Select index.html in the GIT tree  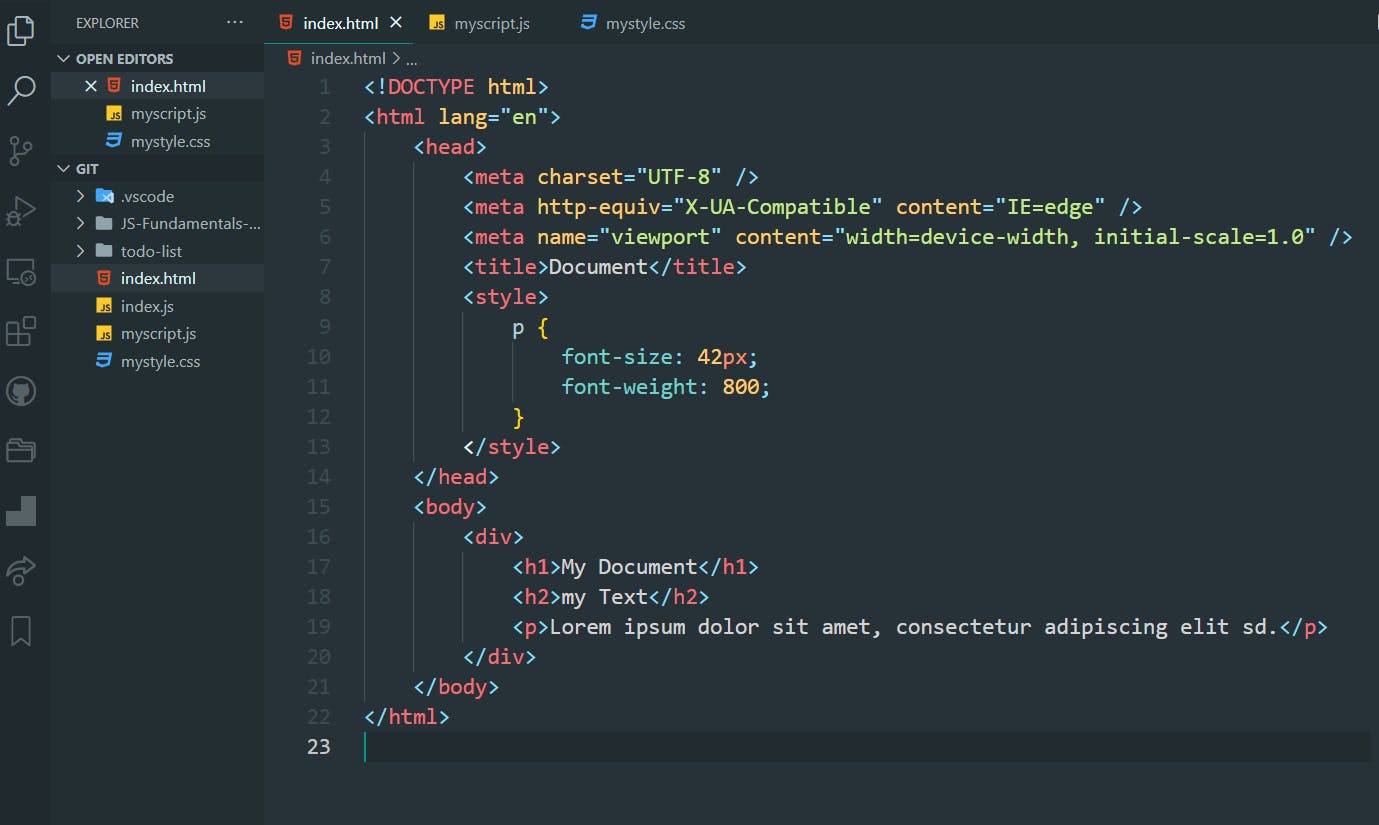click(x=158, y=278)
